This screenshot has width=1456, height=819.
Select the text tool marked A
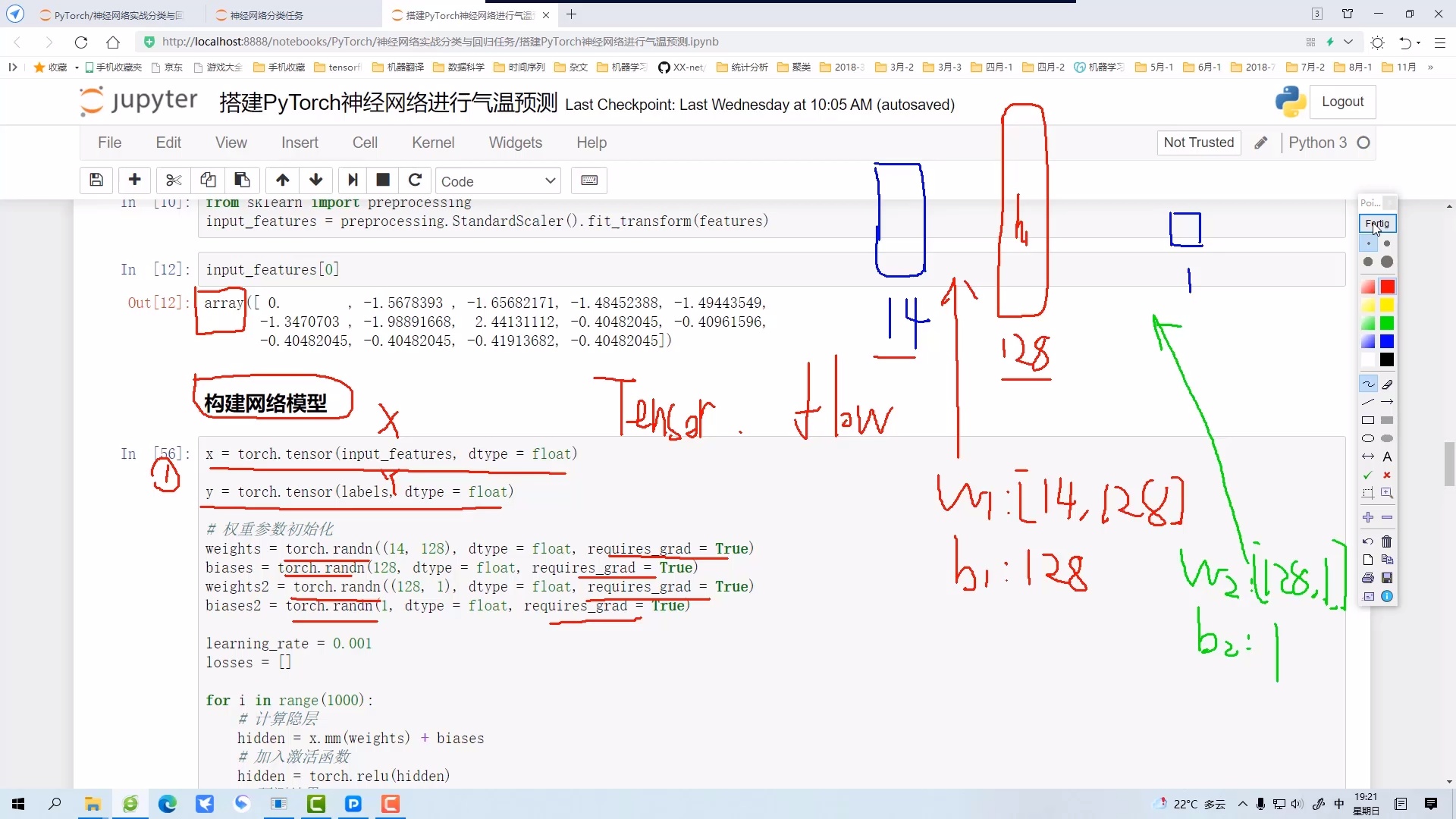[x=1388, y=458]
